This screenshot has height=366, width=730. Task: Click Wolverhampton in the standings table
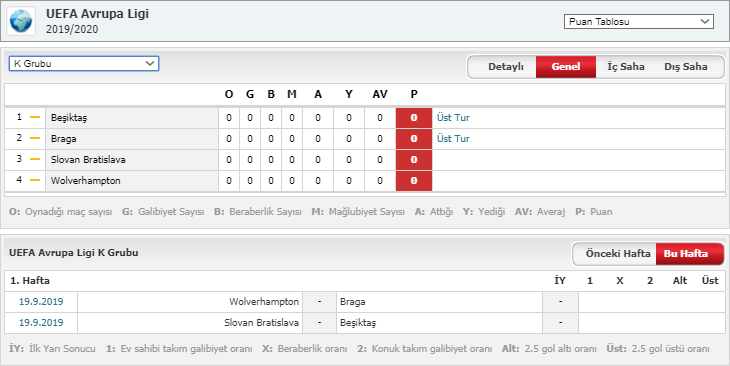pyautogui.click(x=86, y=181)
